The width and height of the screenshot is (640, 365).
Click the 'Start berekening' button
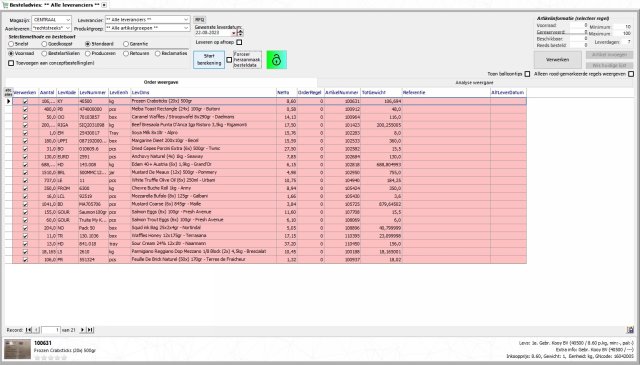tap(209, 60)
